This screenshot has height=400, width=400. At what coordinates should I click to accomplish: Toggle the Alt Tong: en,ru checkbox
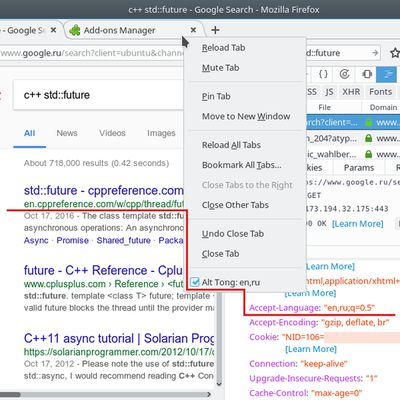point(195,282)
